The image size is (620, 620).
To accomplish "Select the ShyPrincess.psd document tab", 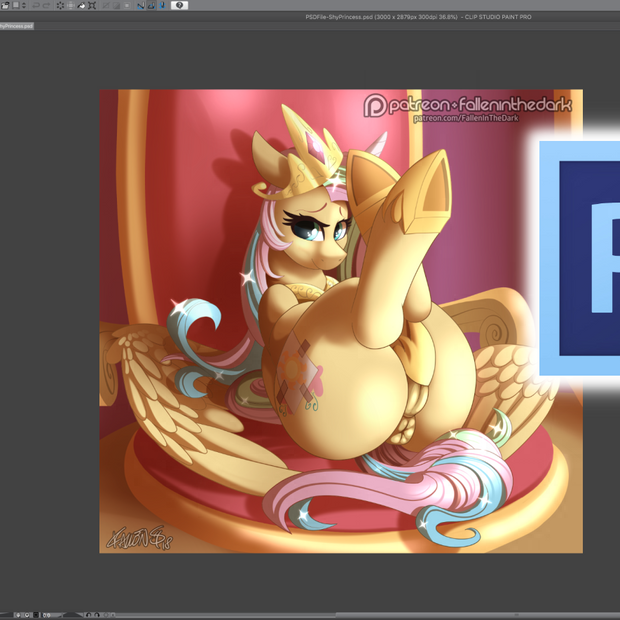I will pos(17,26).
